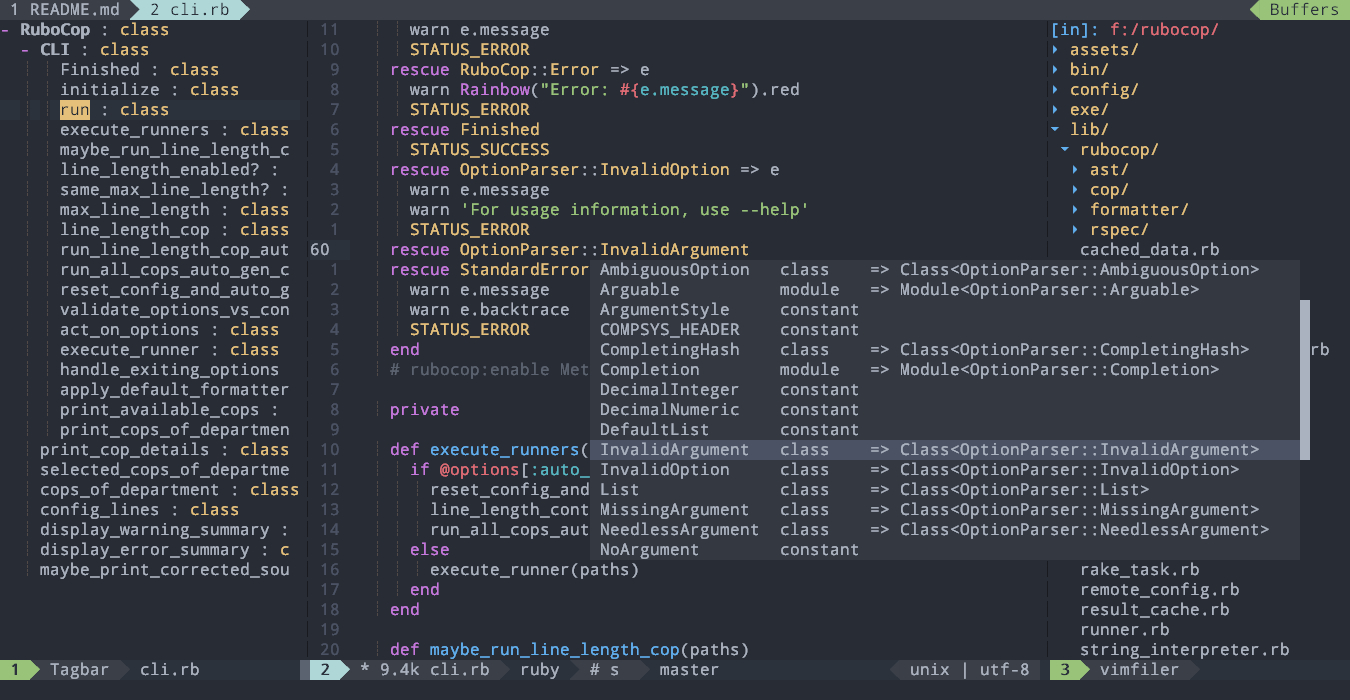1350x700 pixels.
Task: Pick NoArgument constant from completion popup
Action: point(945,550)
